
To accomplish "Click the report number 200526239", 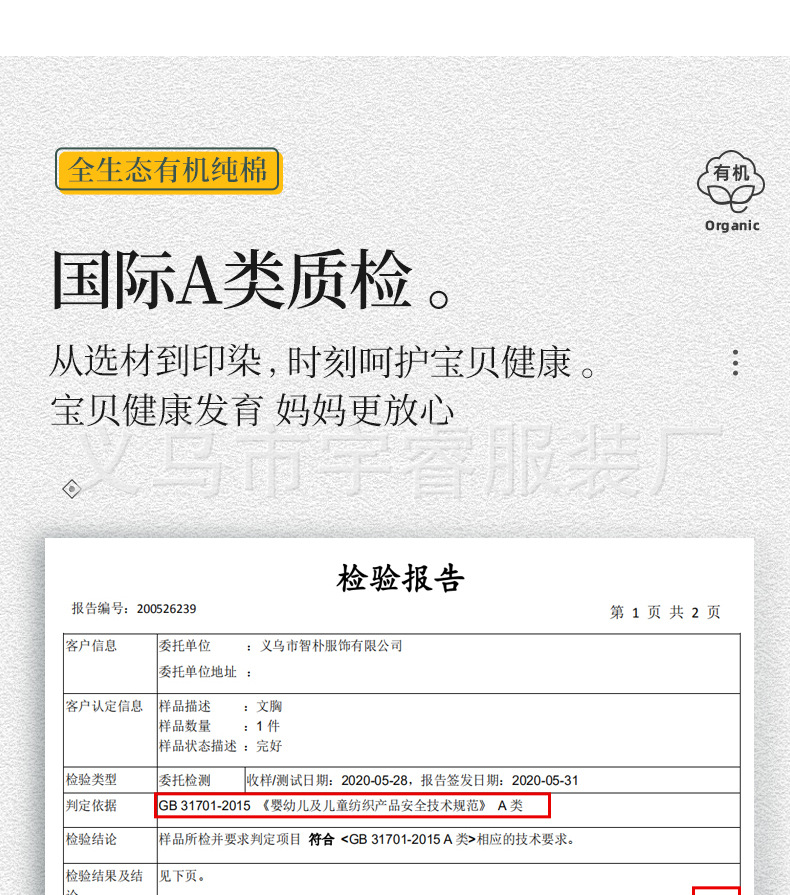I will [166, 609].
